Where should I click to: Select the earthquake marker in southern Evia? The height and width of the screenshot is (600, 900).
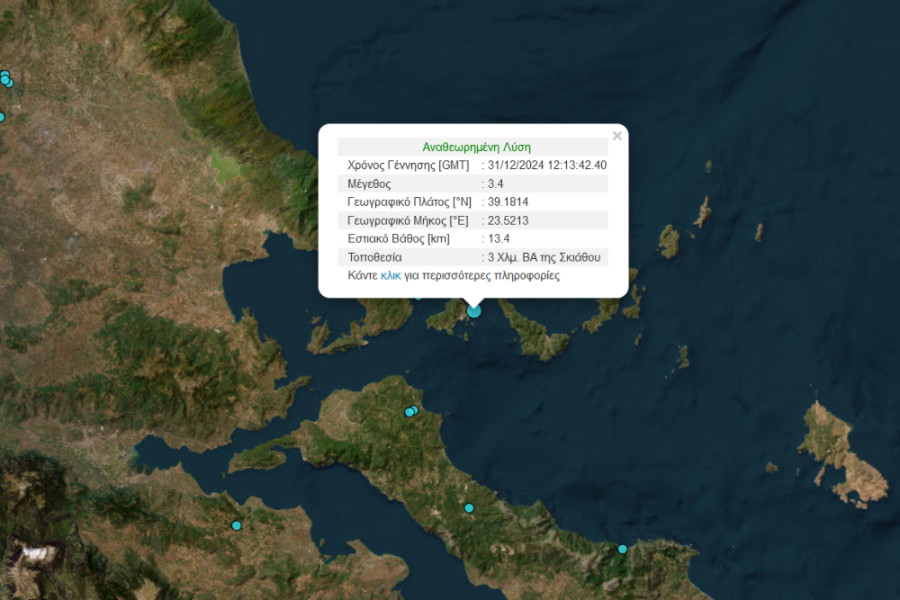point(469,508)
